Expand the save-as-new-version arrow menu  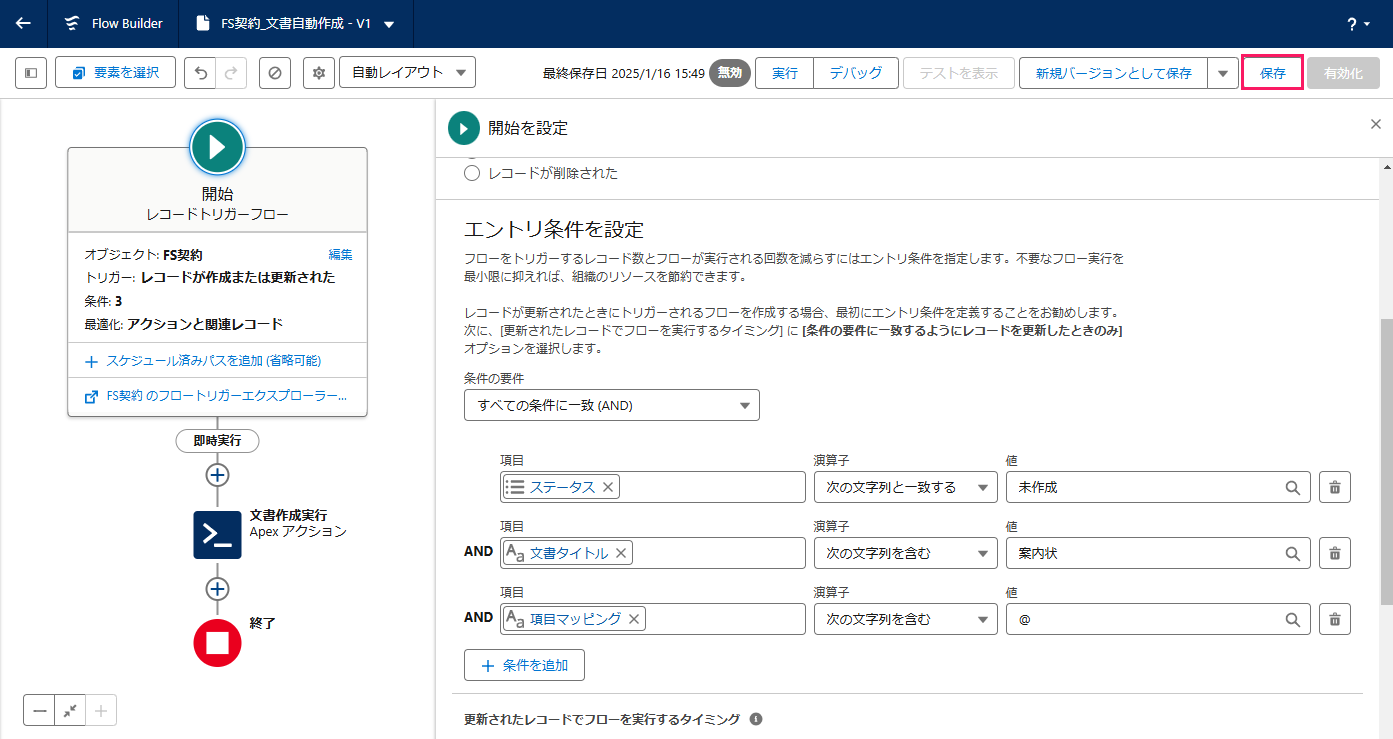[x=1223, y=73]
